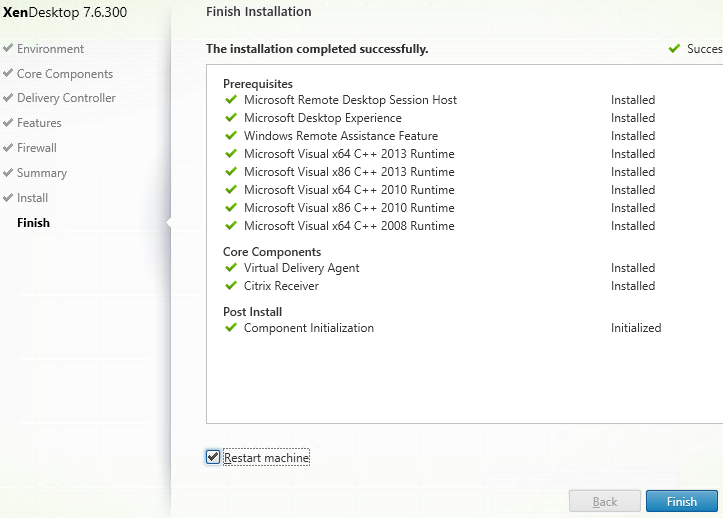The width and height of the screenshot is (723, 518).
Task: Click 'Microsoft Desktop Experience' row text
Action: pyautogui.click(x=323, y=118)
